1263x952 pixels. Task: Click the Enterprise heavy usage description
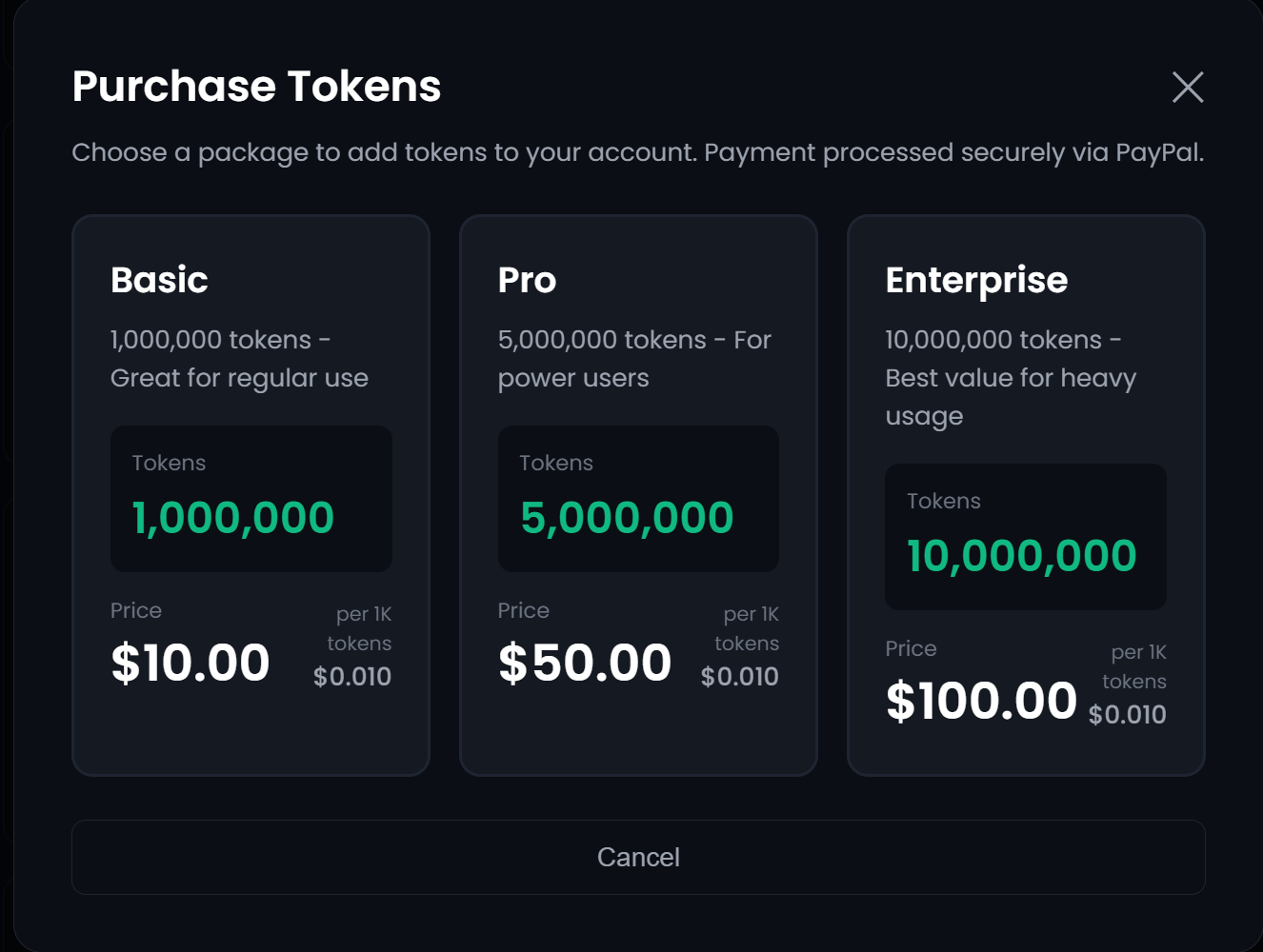pyautogui.click(x=1010, y=377)
